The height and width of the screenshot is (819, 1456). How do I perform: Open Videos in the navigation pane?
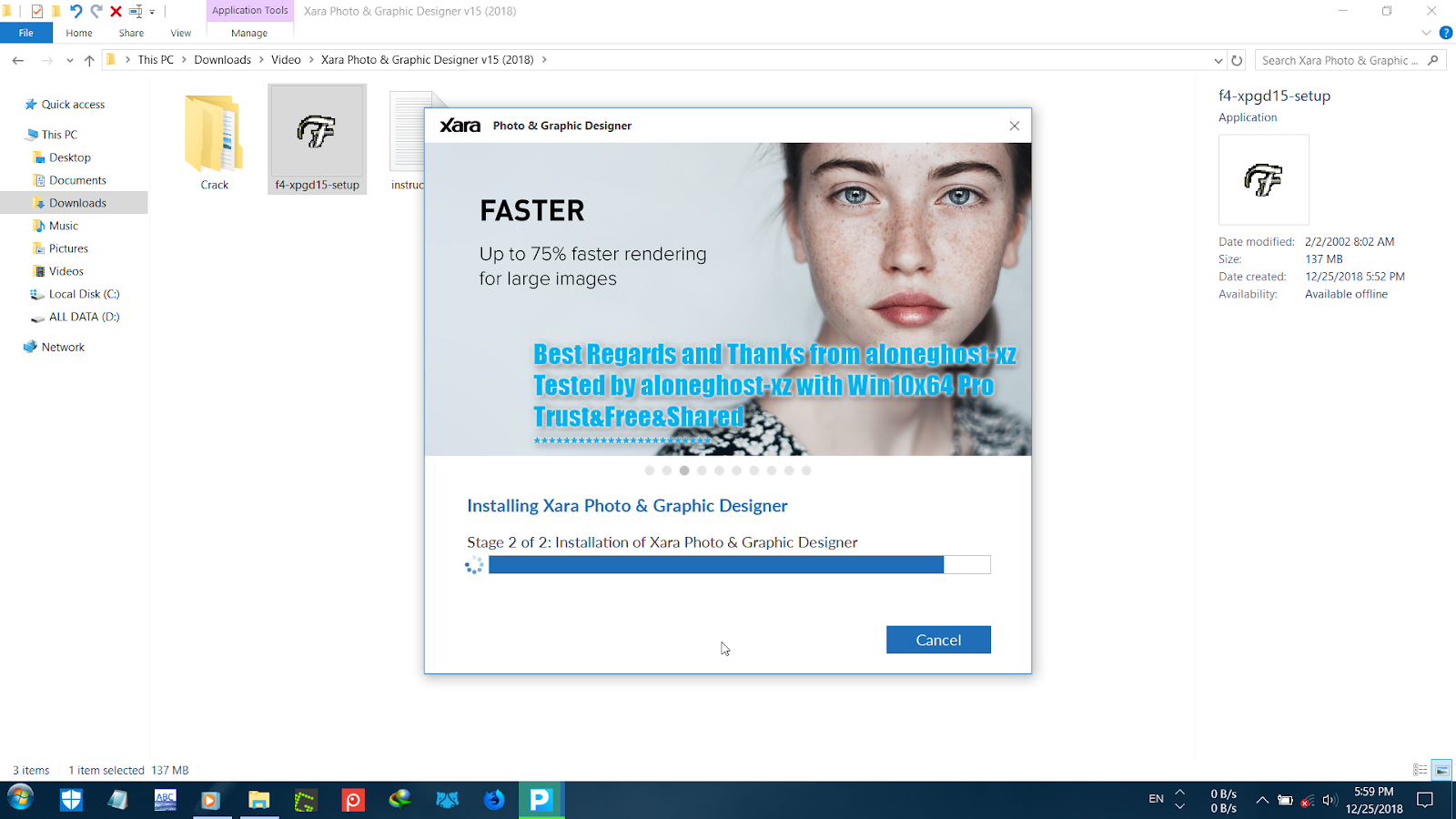pyautogui.click(x=66, y=271)
